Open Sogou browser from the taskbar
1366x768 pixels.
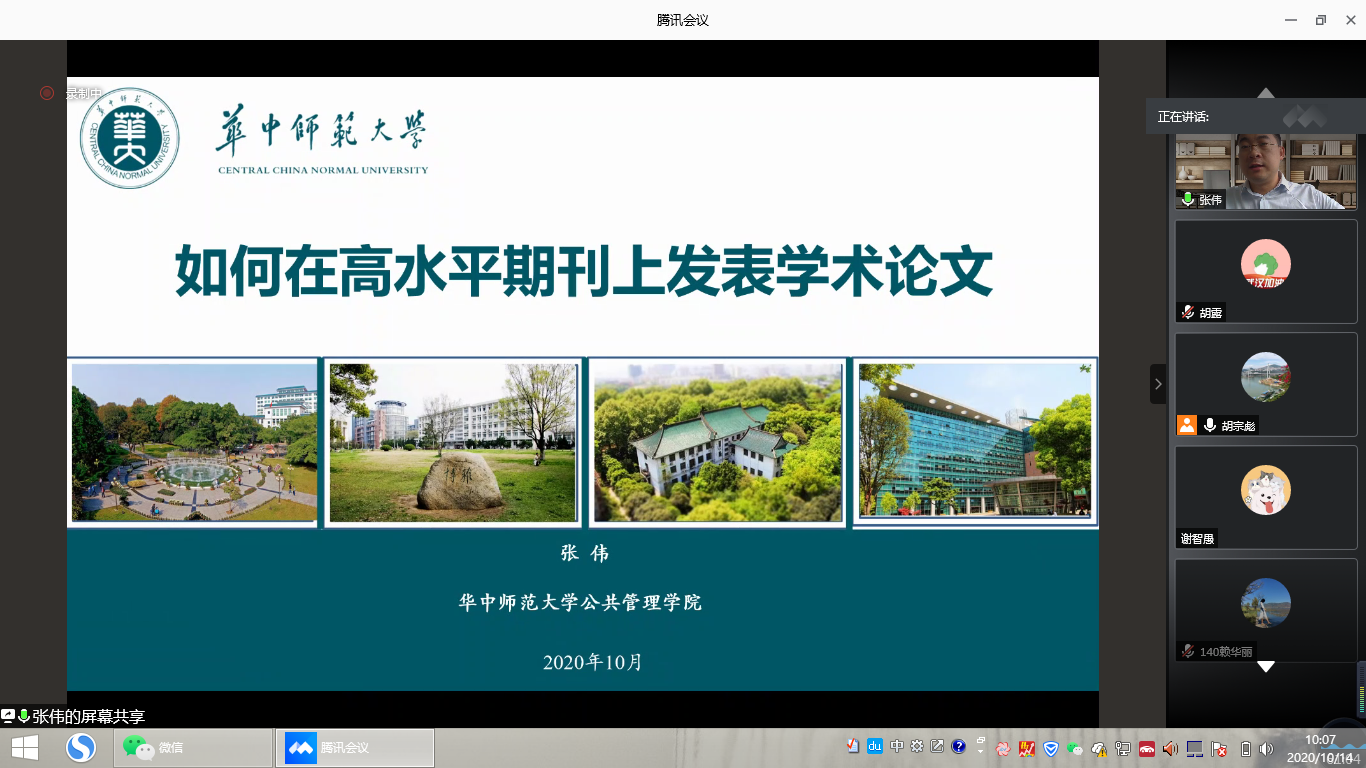pyautogui.click(x=81, y=748)
